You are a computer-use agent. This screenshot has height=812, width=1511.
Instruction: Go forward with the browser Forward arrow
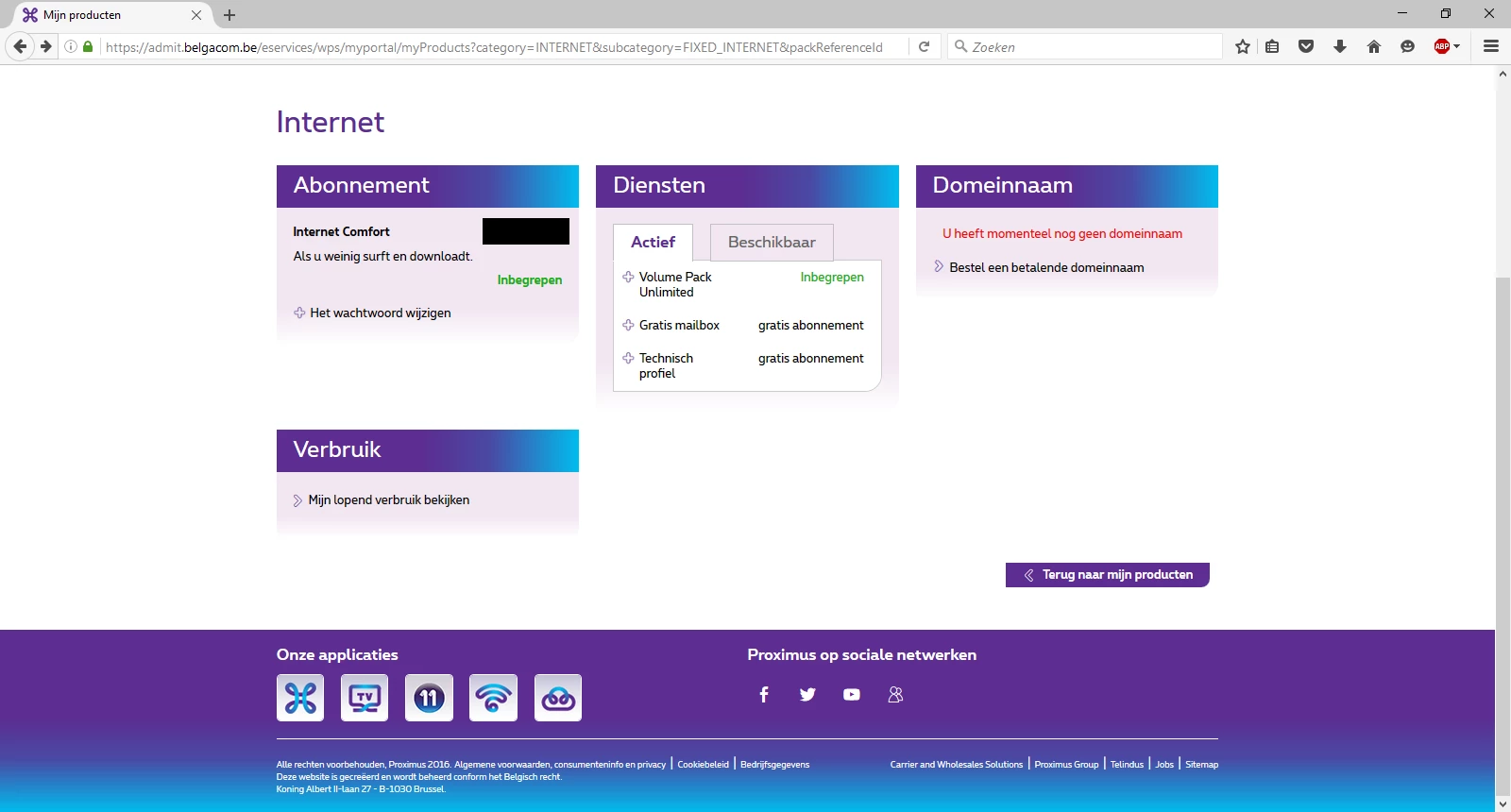45,46
